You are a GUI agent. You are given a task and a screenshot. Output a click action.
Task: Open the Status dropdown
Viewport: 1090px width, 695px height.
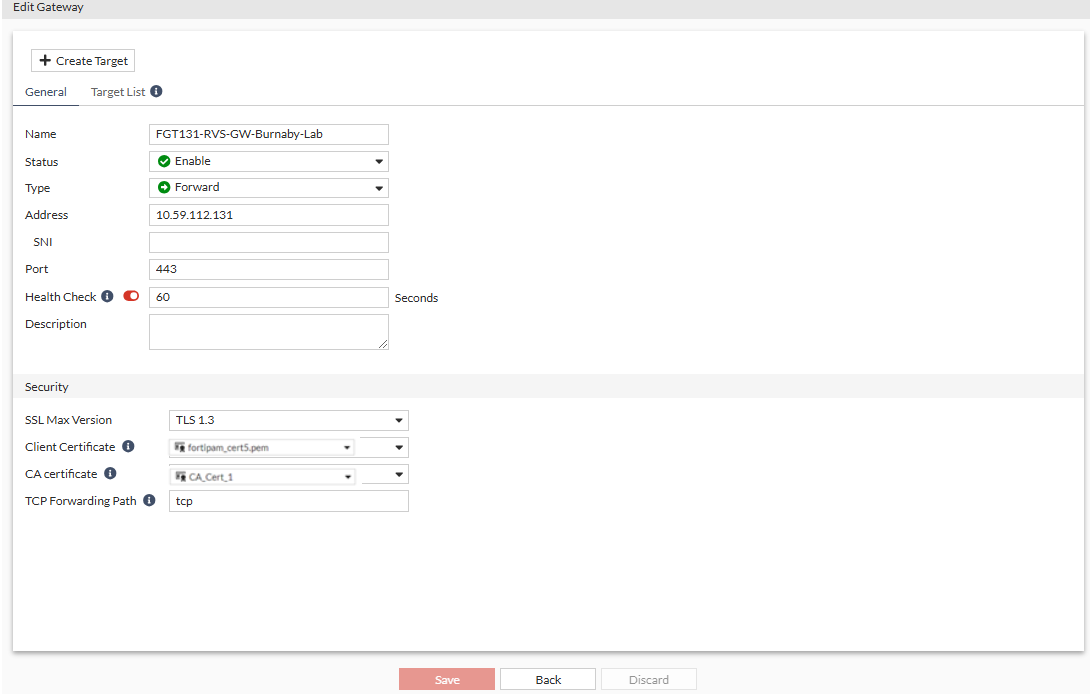[x=379, y=161]
